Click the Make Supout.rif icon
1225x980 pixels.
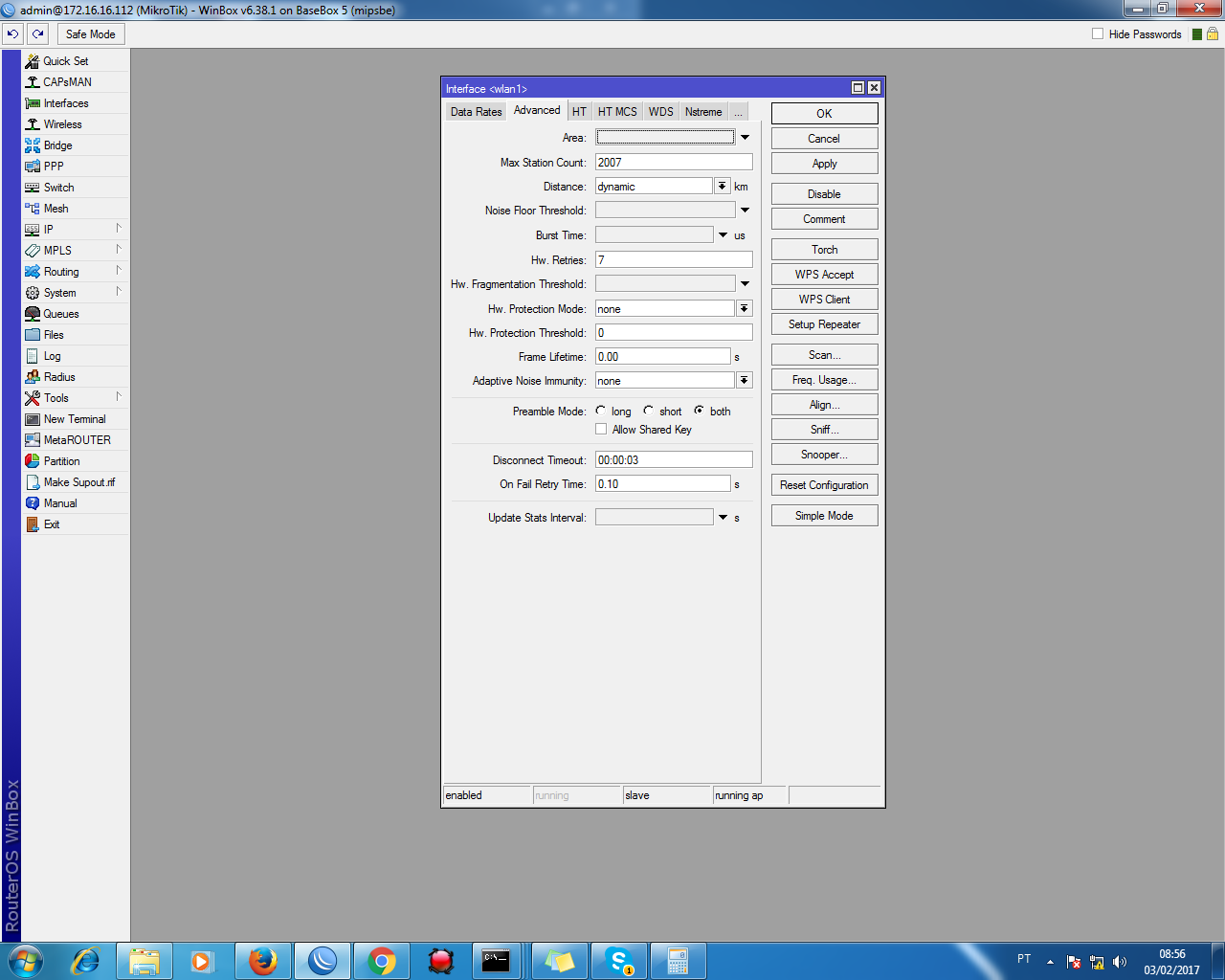(x=33, y=482)
